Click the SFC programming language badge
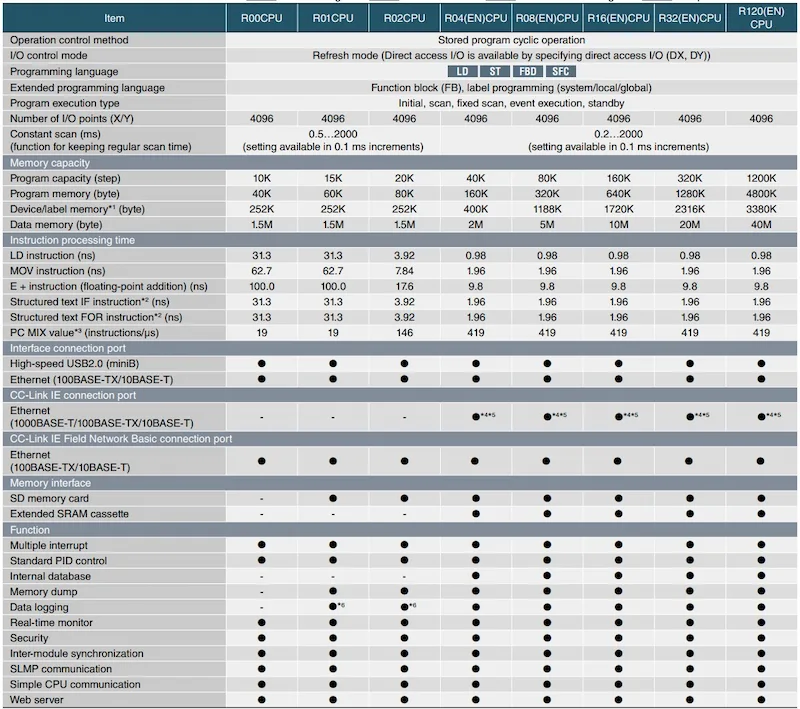The height and width of the screenshot is (709, 800). pos(560,71)
